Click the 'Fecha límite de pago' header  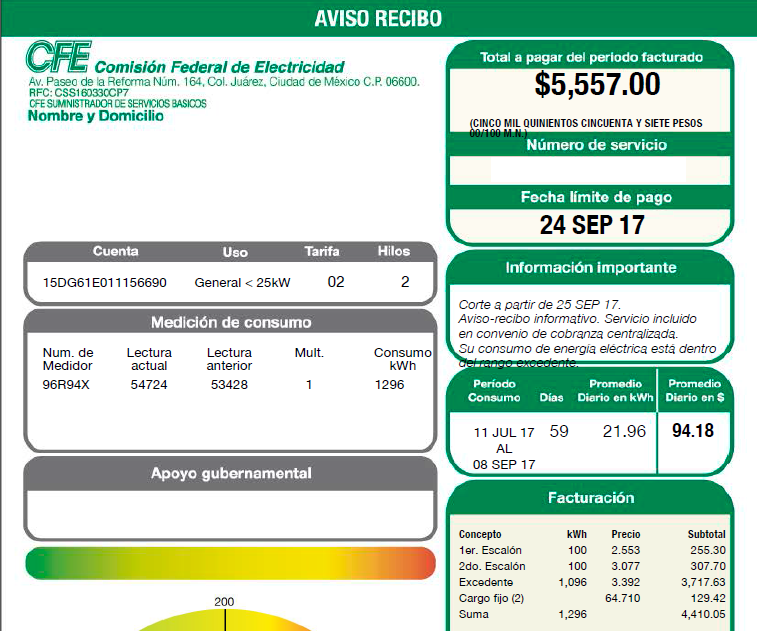(x=596, y=197)
